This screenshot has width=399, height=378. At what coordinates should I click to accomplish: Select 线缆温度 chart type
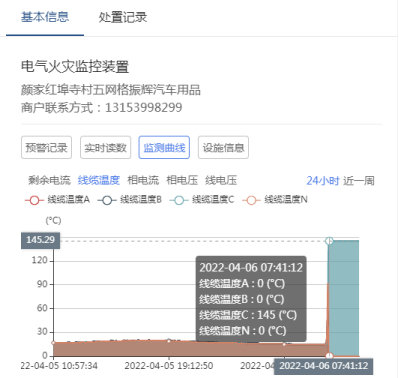click(x=99, y=180)
